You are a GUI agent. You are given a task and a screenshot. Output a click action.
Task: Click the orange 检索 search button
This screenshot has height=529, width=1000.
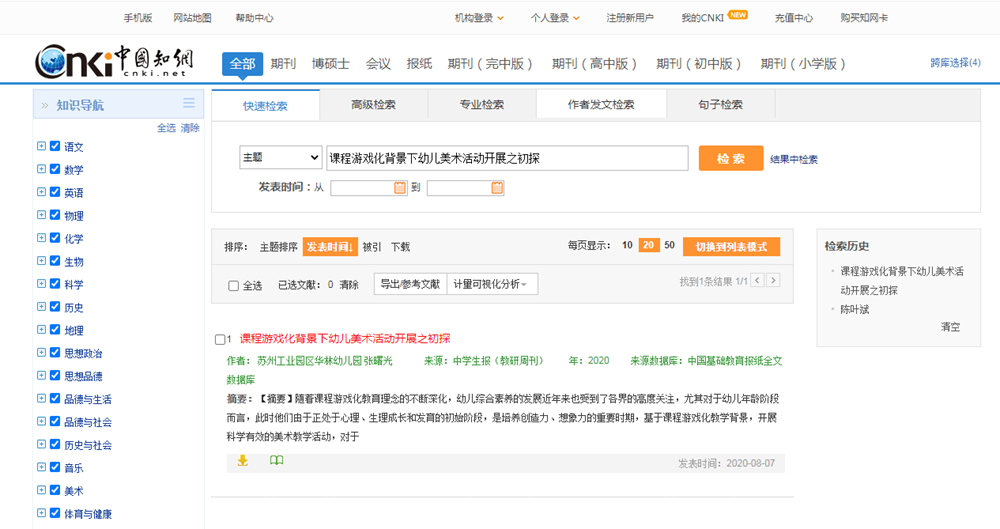pos(731,158)
